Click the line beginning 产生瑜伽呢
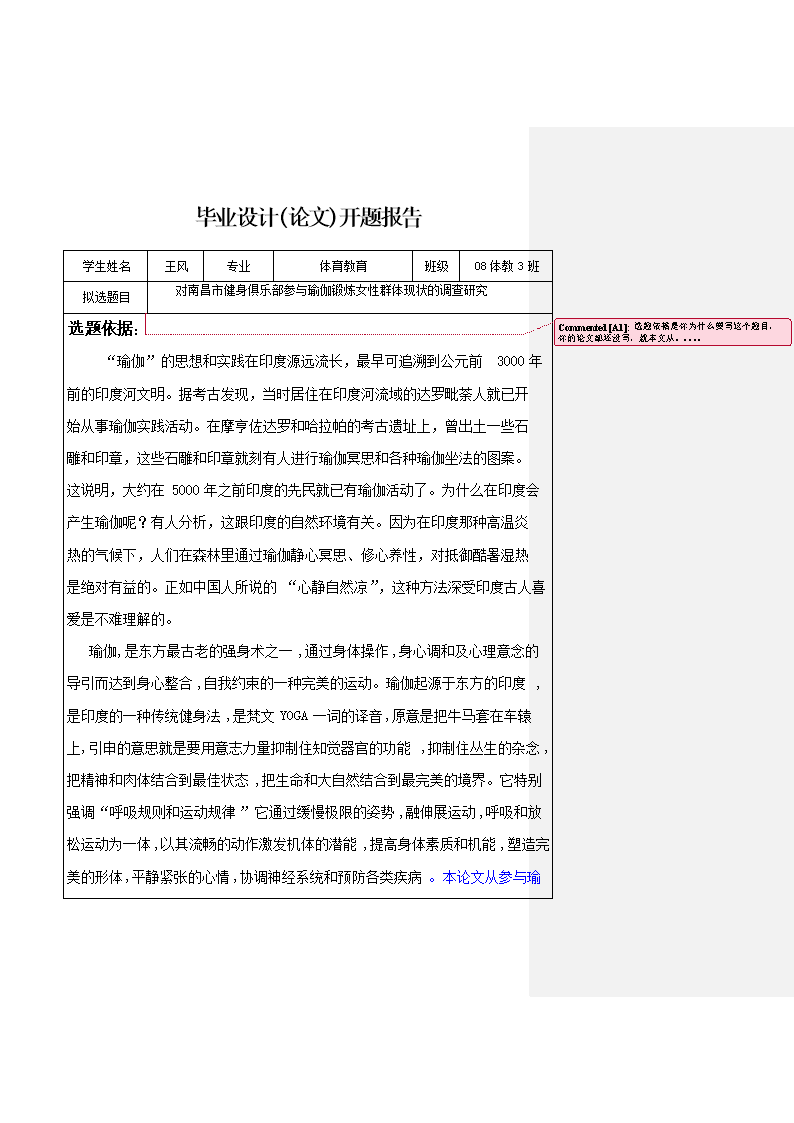 coord(297,523)
